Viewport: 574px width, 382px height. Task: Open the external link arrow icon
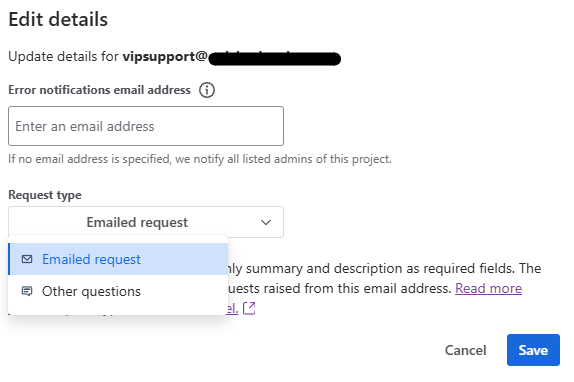pos(249,308)
